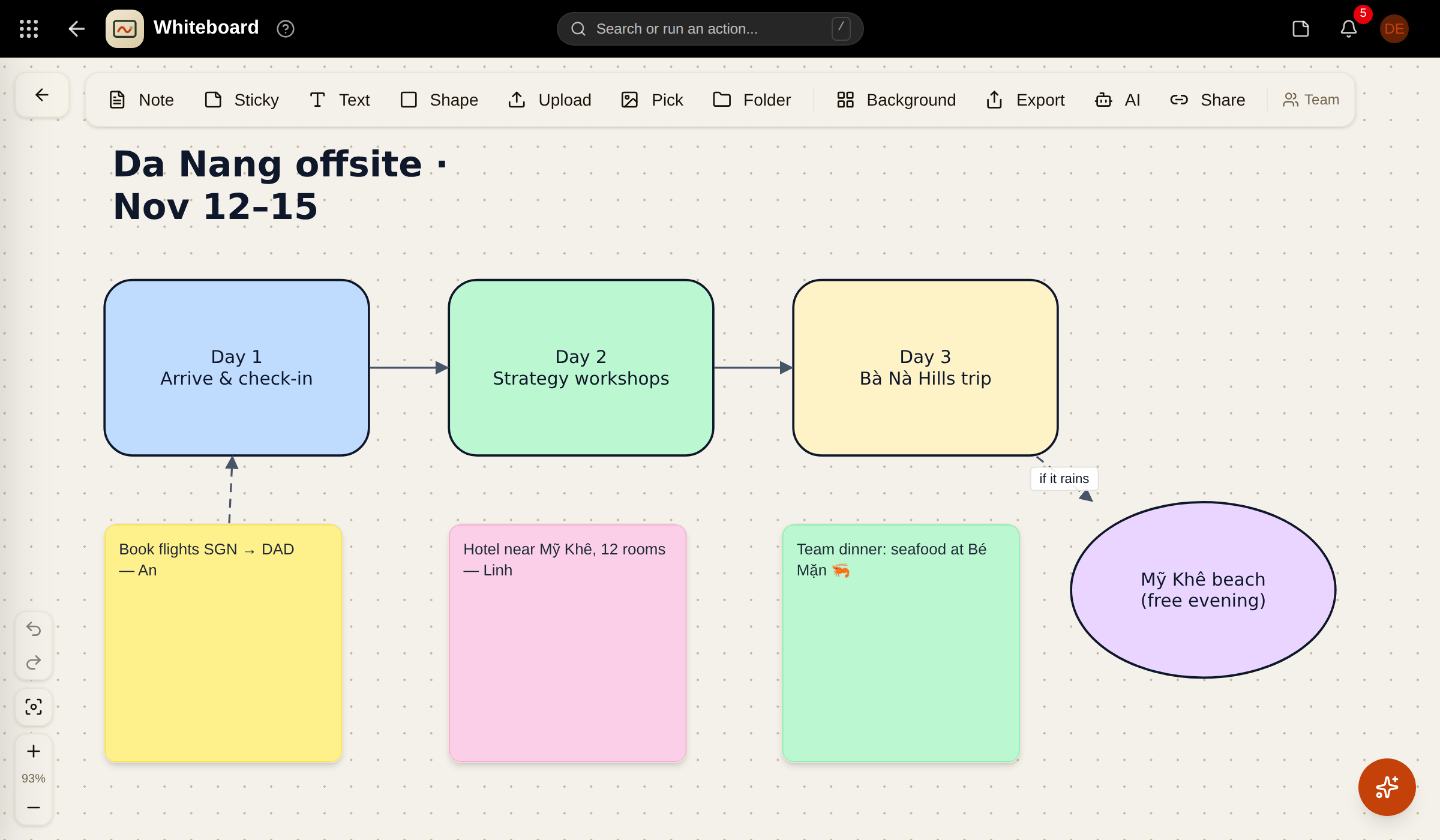Open the AI tool
1440x840 pixels.
tap(1118, 100)
